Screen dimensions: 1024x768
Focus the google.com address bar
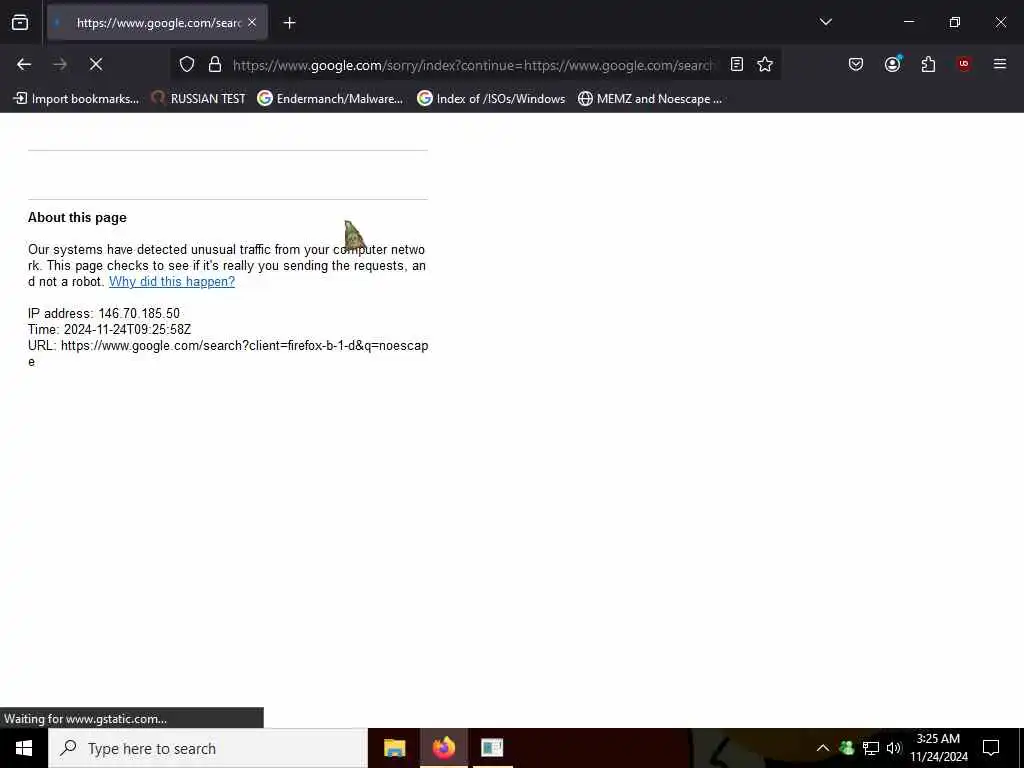[473, 65]
